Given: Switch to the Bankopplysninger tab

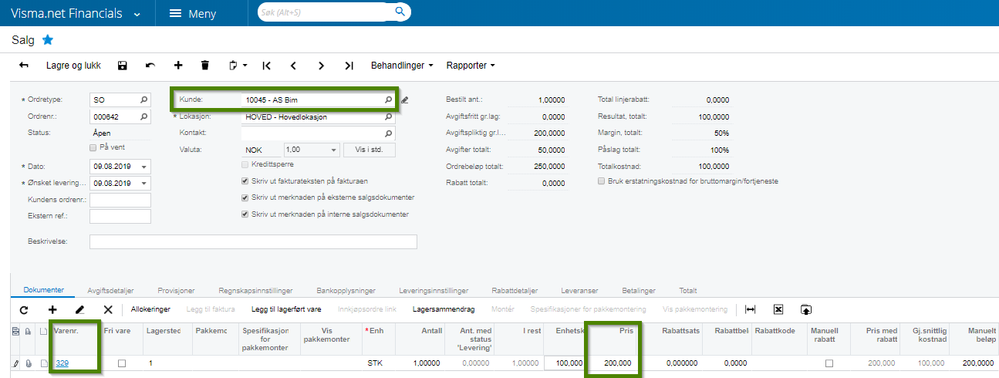Looking at the screenshot, I should point(346,291).
